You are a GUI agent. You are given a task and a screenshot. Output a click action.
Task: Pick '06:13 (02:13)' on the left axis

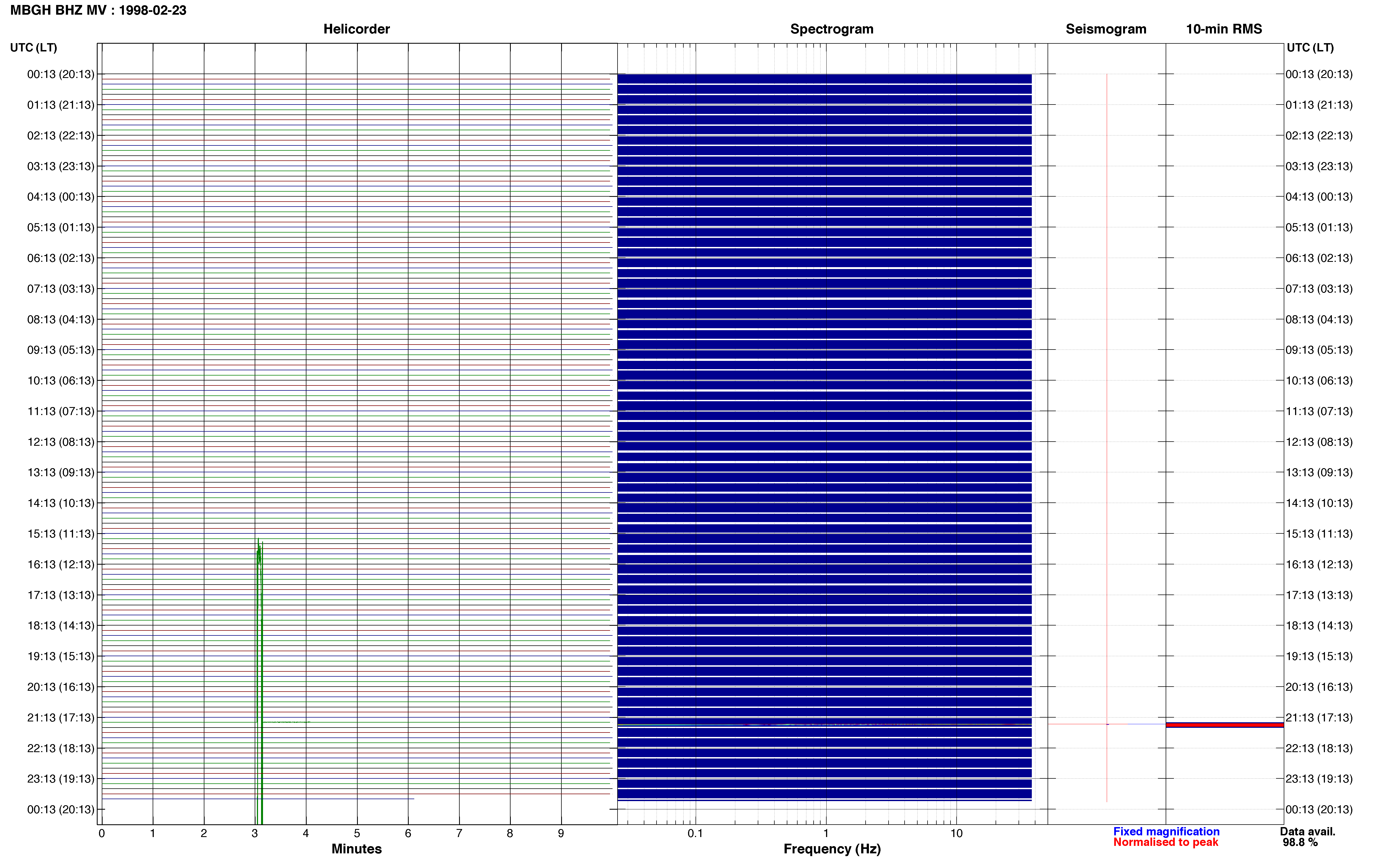61,258
